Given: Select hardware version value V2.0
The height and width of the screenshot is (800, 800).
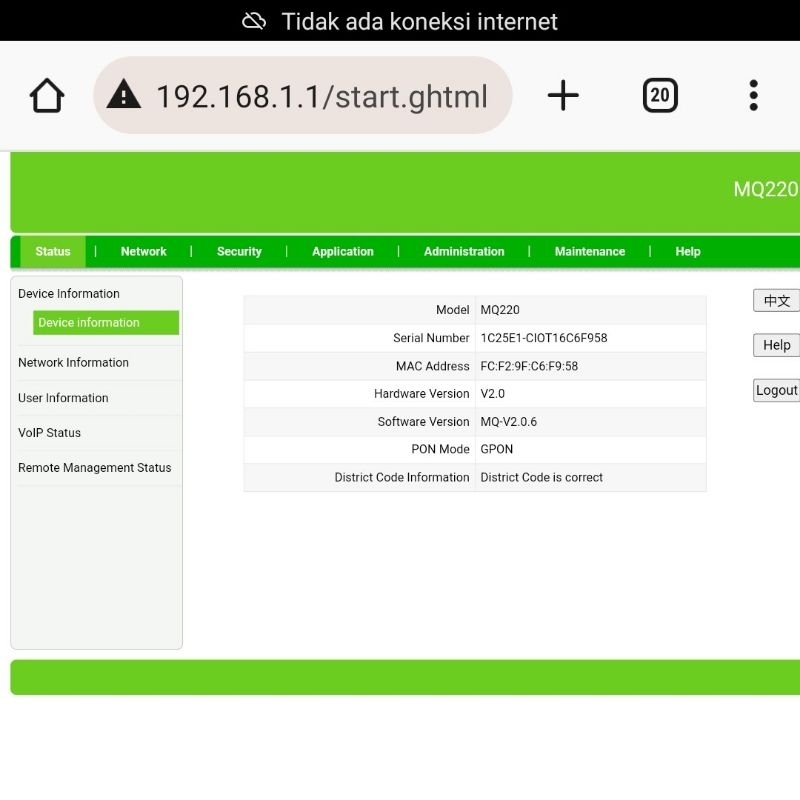Looking at the screenshot, I should pos(492,393).
